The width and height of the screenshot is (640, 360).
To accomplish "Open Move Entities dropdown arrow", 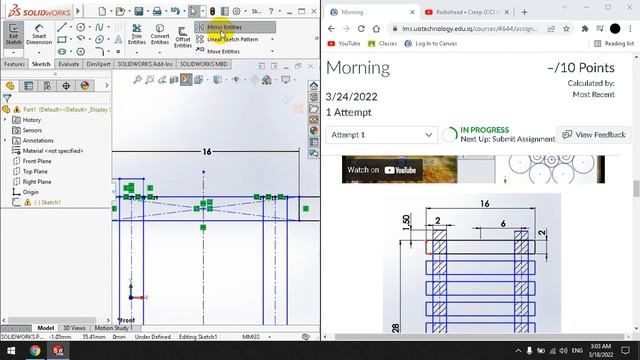I will click(272, 51).
